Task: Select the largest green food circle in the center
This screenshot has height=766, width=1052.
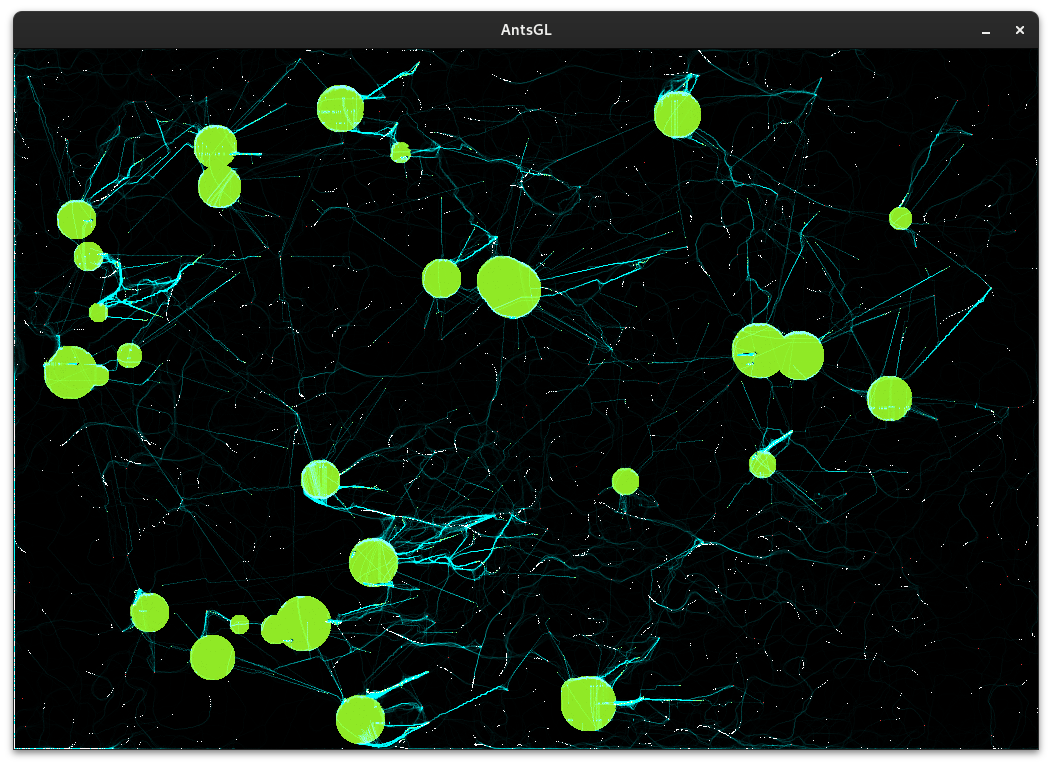Action: click(509, 287)
